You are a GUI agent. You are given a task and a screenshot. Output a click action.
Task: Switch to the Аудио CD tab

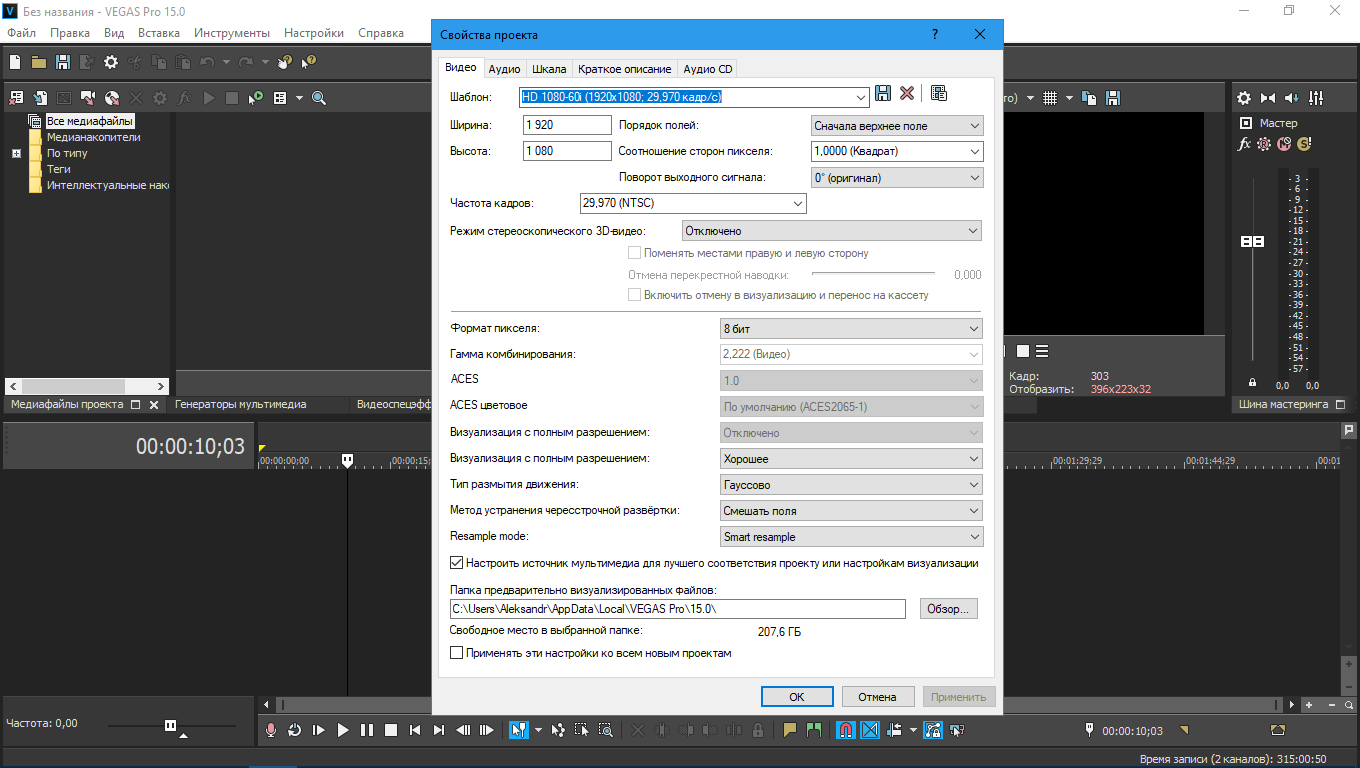pyautogui.click(x=708, y=69)
